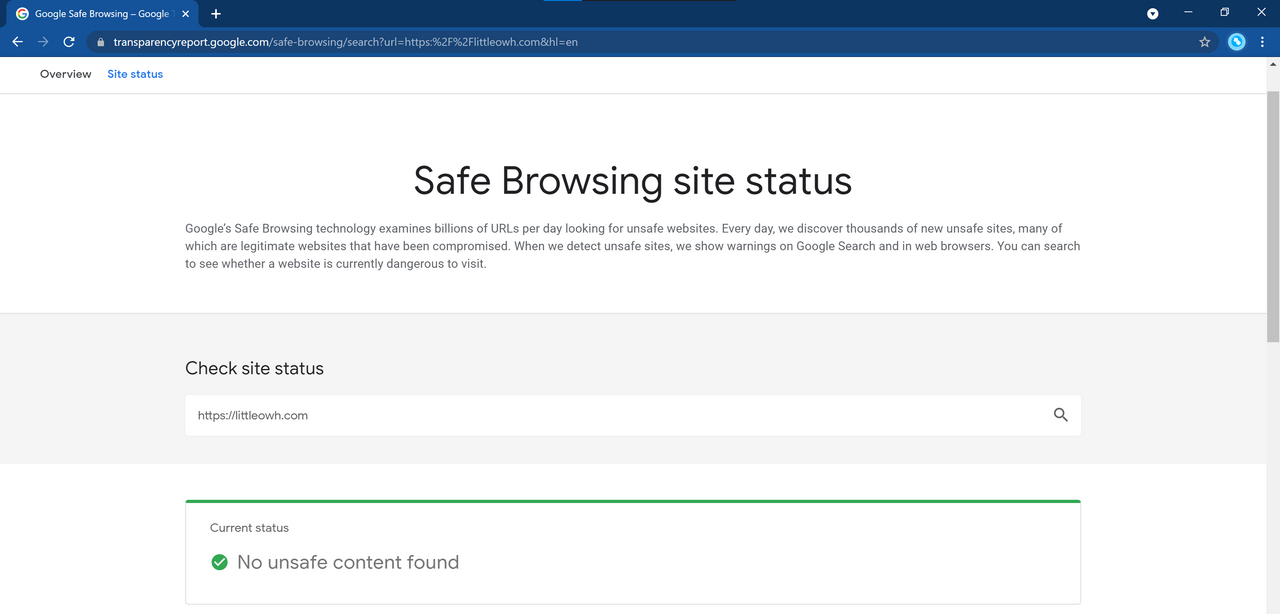This screenshot has height=614, width=1280.
Task: Click the Current status label
Action: click(x=249, y=528)
